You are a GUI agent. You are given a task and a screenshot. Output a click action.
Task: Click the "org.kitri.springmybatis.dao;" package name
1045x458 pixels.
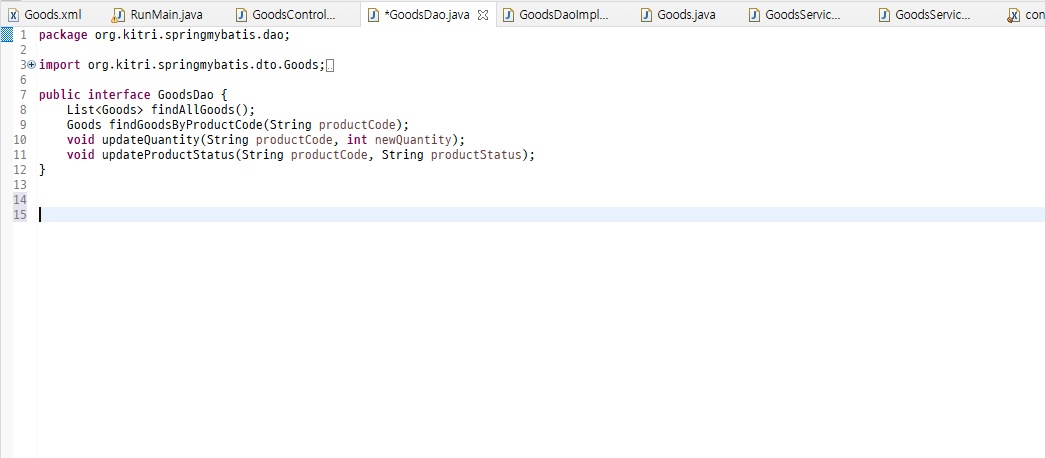(192, 35)
